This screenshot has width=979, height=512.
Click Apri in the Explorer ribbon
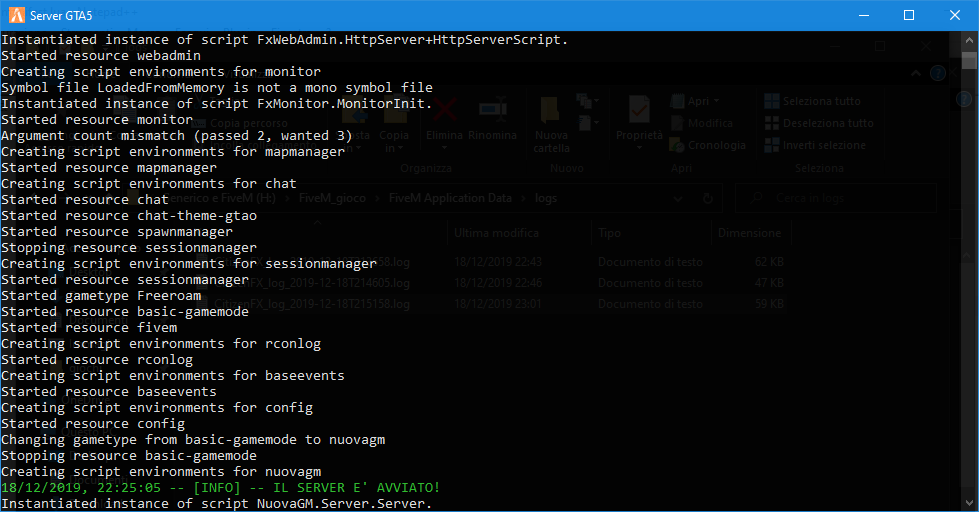695,101
